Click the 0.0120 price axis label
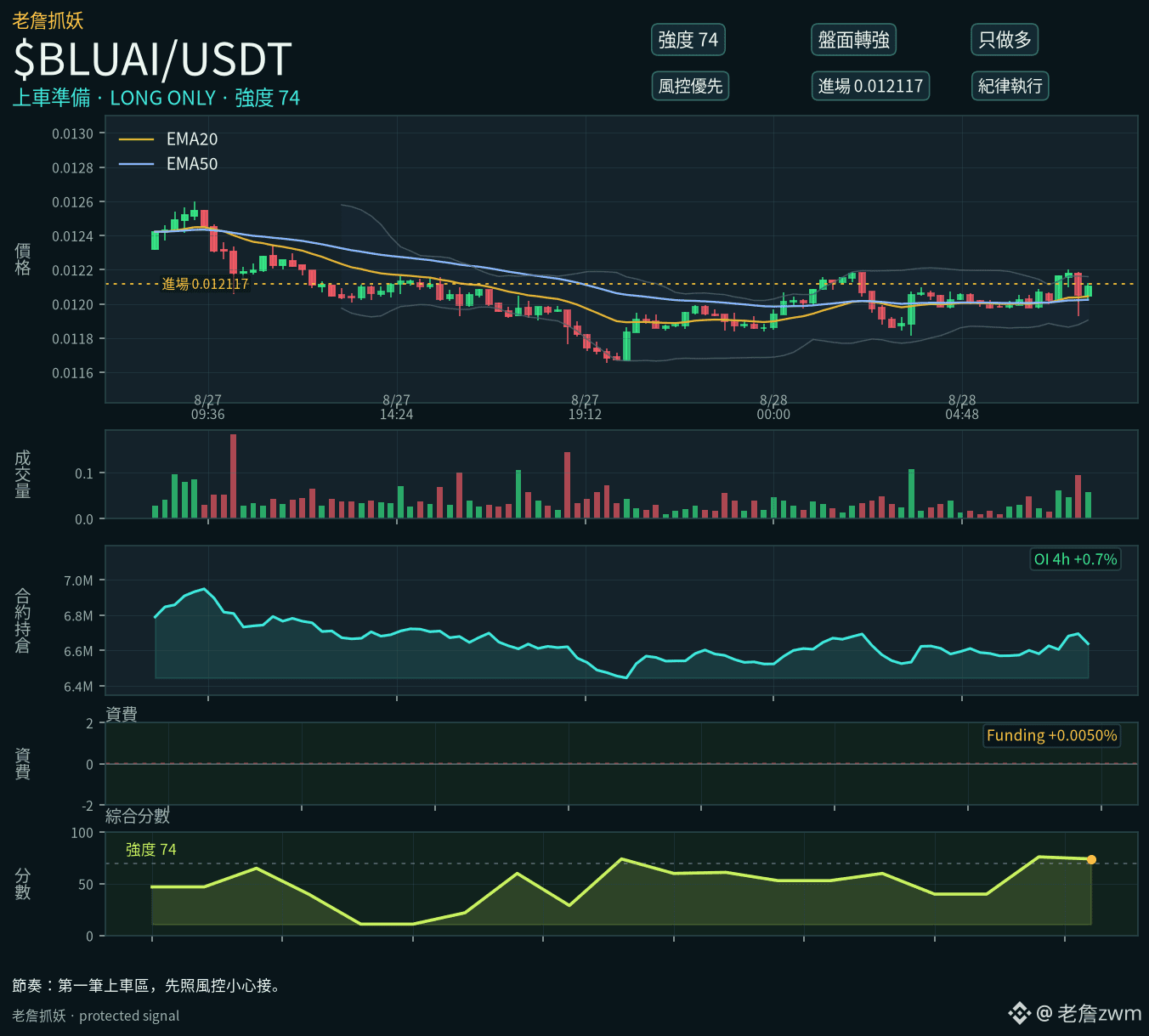The height and width of the screenshot is (1036, 1149). click(x=73, y=304)
